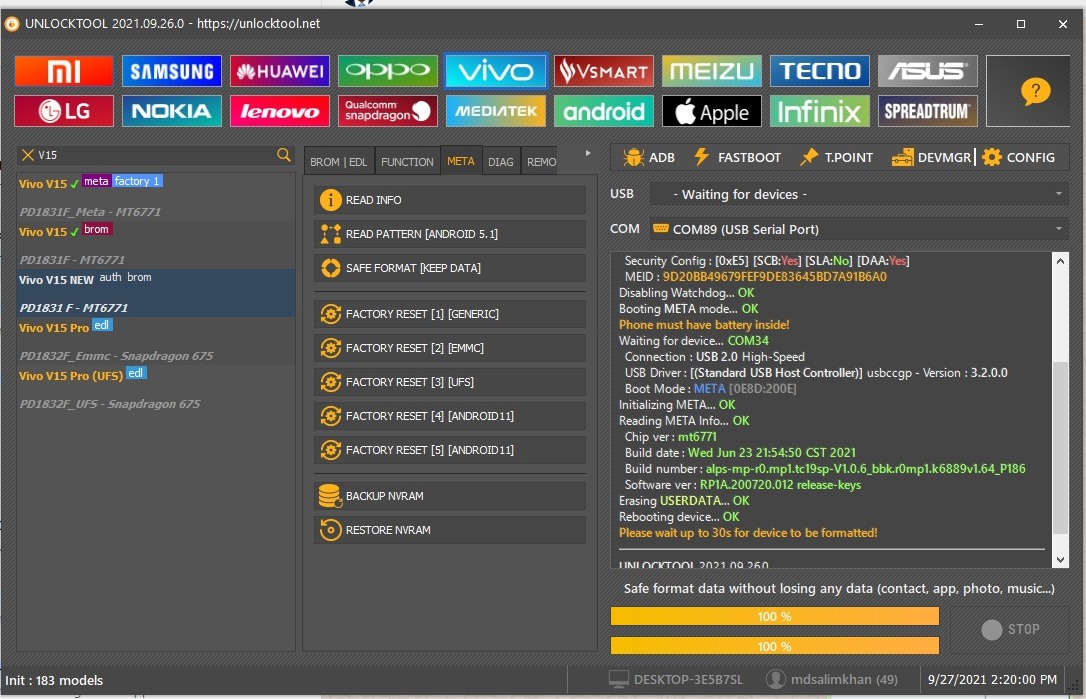
Task: Open the DEVMGR device manager
Action: (x=931, y=157)
